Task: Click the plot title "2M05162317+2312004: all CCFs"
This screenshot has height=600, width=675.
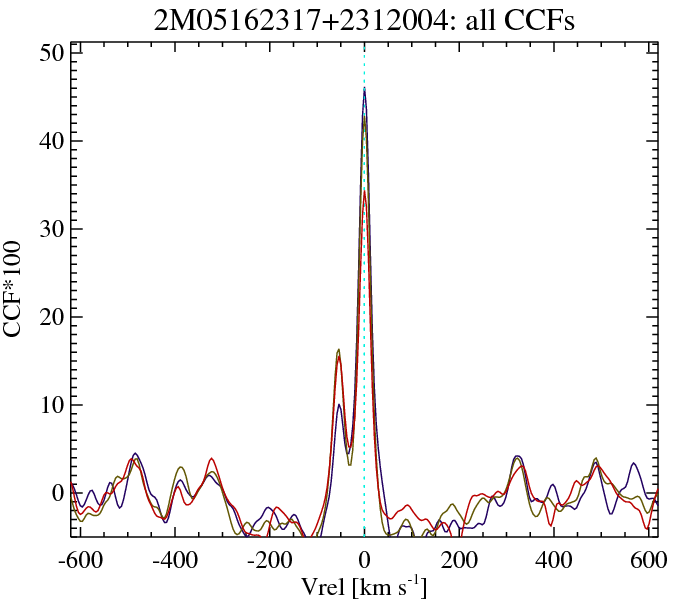Action: [363, 21]
